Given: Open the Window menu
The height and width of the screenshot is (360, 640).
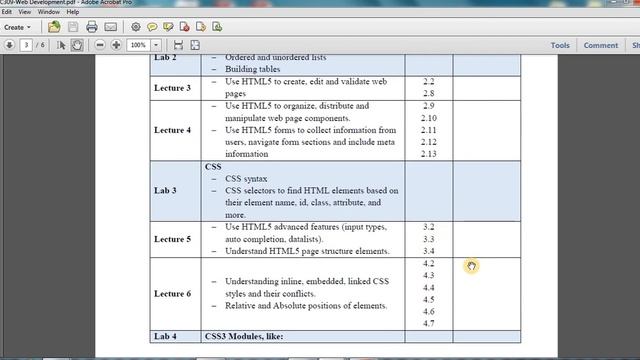Looking at the screenshot, I should coord(49,12).
